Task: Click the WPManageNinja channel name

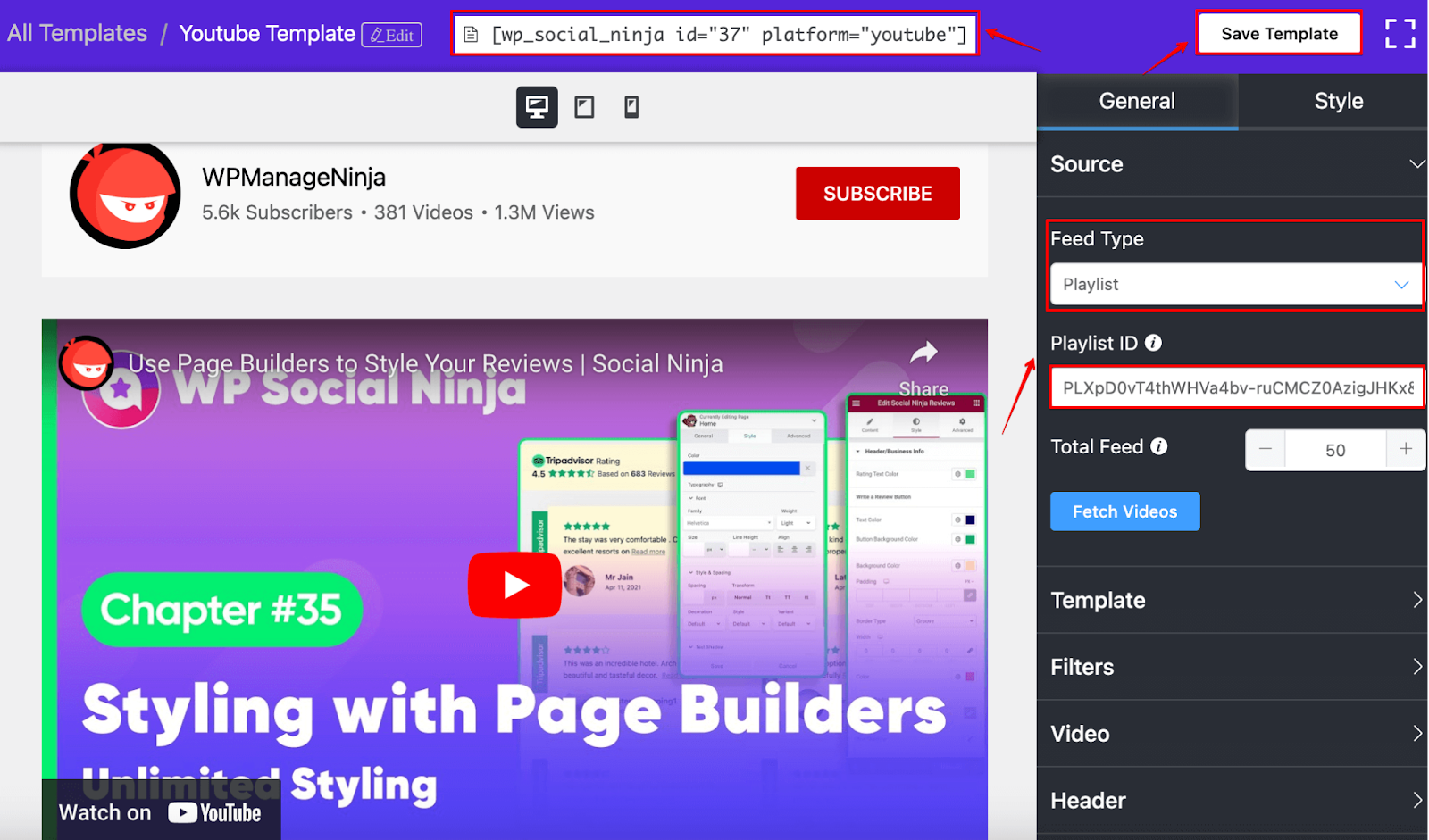Action: (x=294, y=178)
